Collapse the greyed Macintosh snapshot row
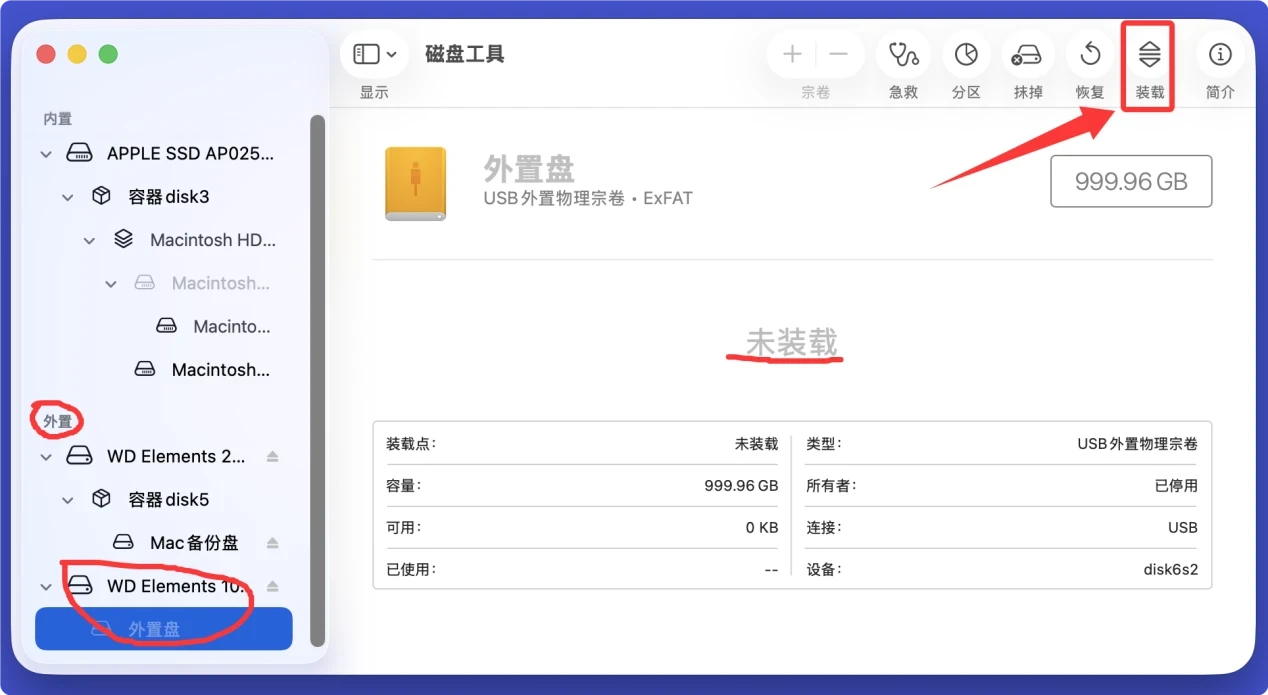 pos(111,284)
